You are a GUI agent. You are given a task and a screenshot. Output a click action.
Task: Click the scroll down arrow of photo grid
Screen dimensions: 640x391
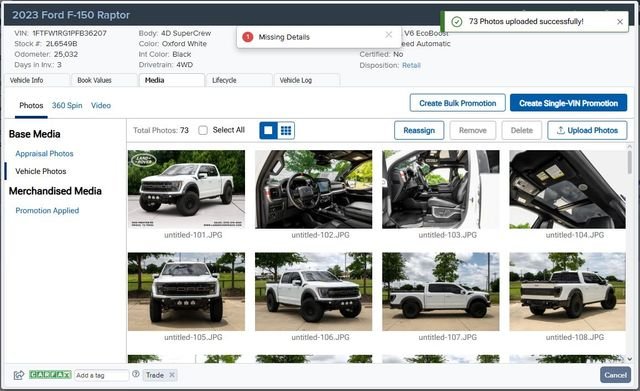pos(630,359)
